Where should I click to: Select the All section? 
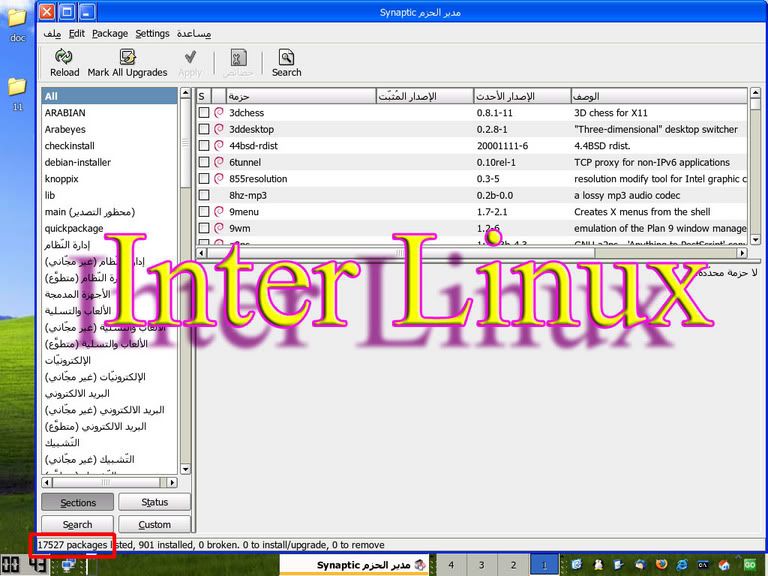tap(109, 96)
